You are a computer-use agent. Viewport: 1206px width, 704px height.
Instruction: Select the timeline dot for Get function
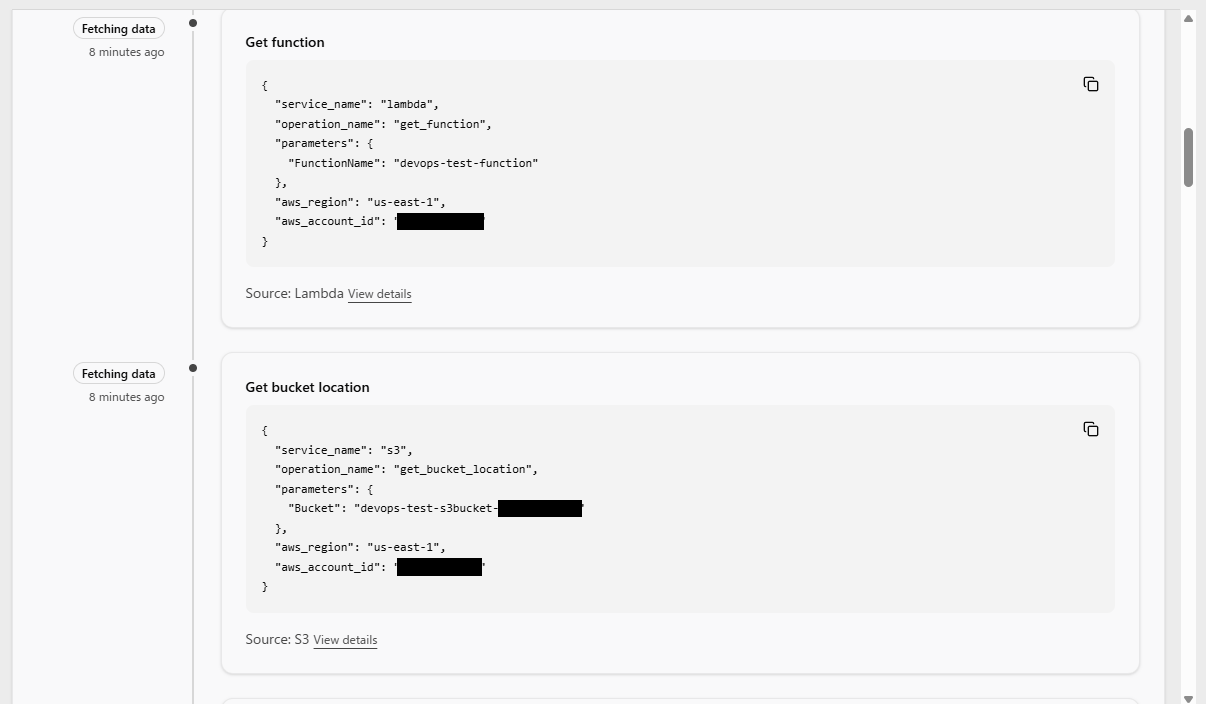coord(193,23)
